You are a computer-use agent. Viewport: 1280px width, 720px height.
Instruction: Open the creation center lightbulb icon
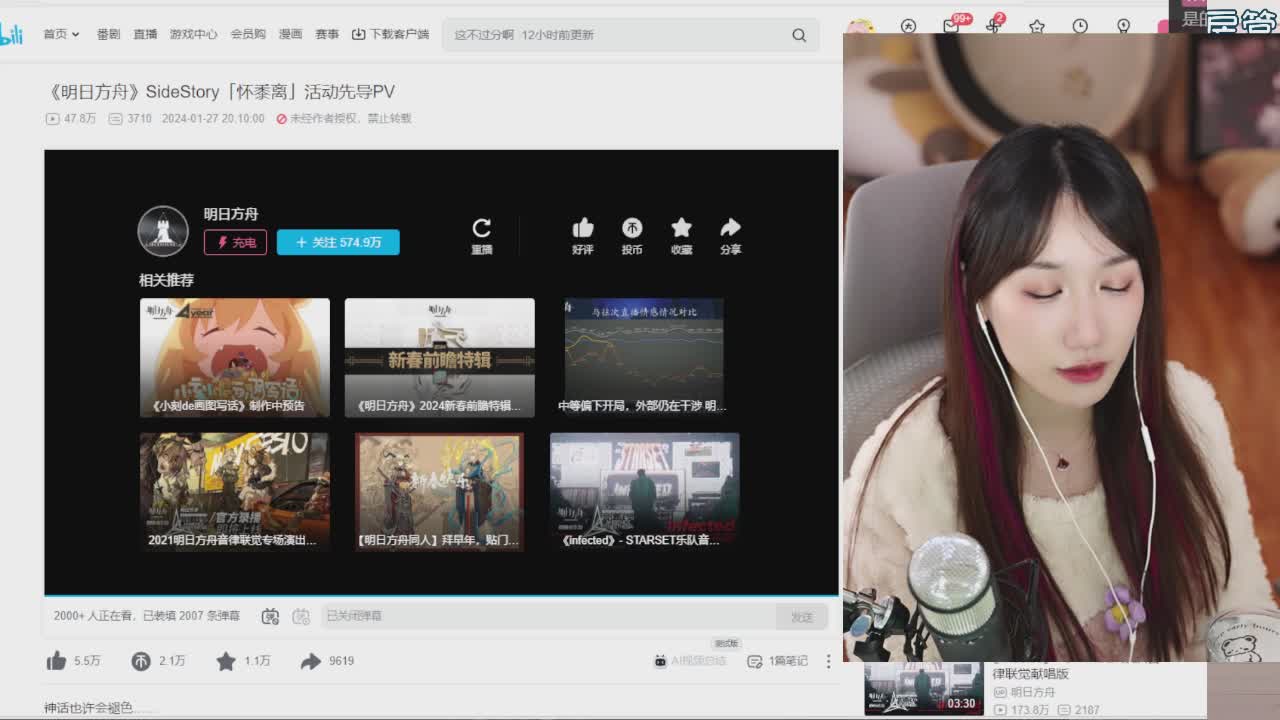point(1124,26)
